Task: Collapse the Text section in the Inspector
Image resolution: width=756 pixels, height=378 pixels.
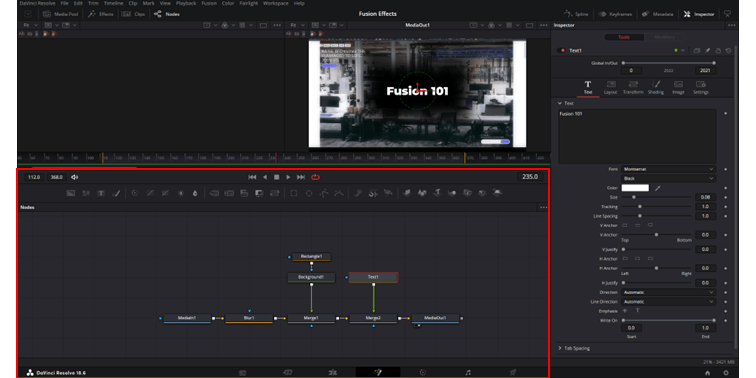Action: click(x=566, y=103)
